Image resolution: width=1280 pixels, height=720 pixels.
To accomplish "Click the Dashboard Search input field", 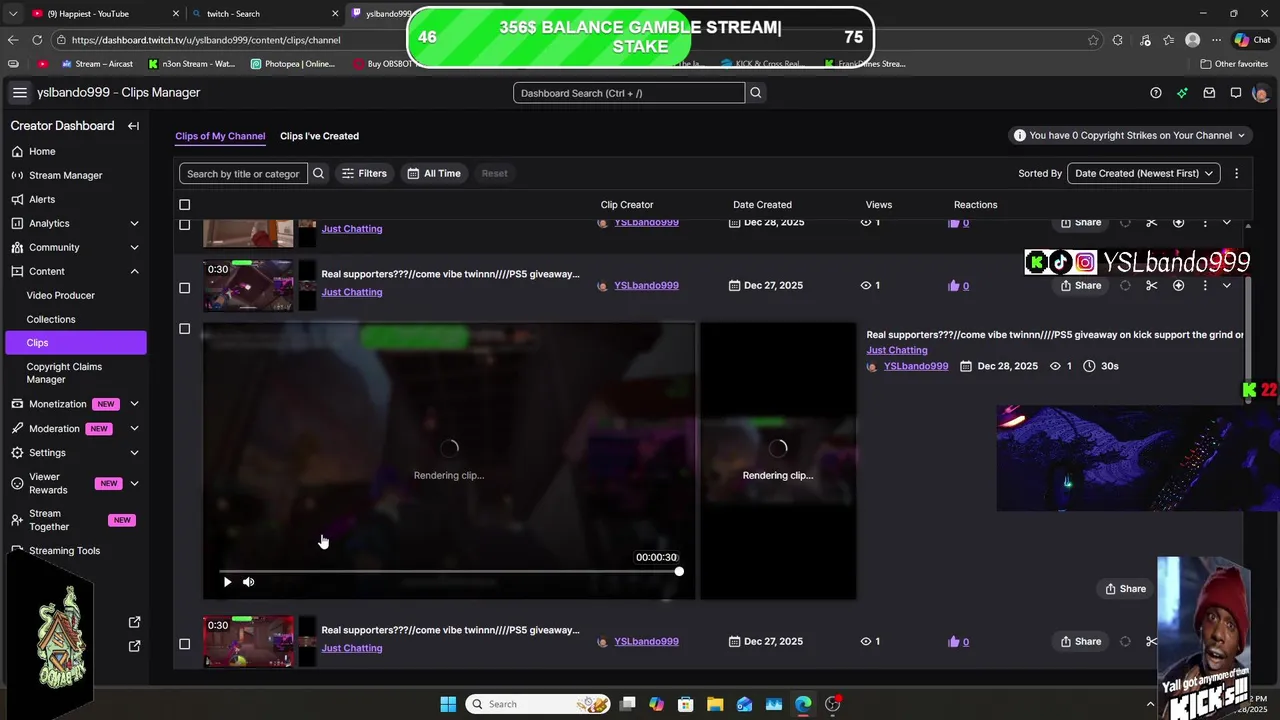I will pyautogui.click(x=629, y=93).
